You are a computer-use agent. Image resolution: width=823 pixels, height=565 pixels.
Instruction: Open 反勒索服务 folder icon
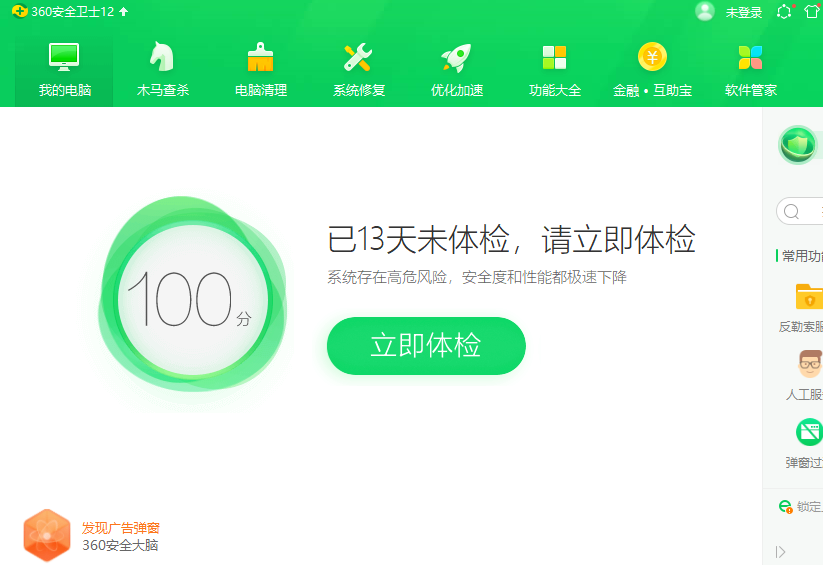pos(808,297)
